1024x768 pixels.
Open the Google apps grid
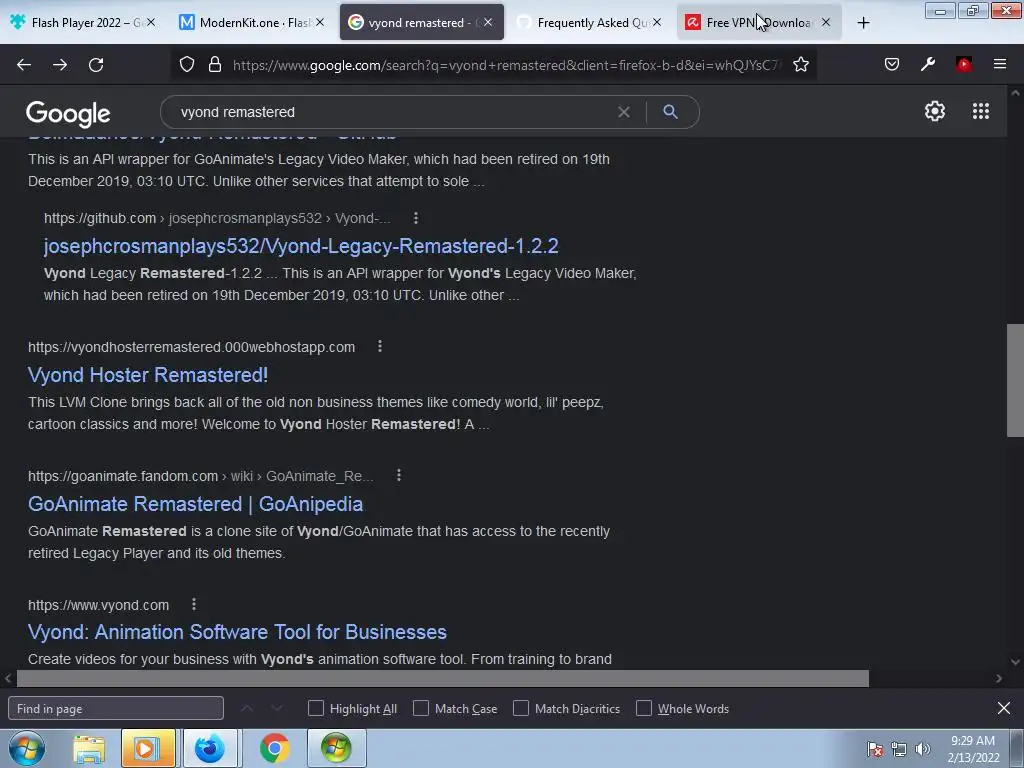pos(981,111)
